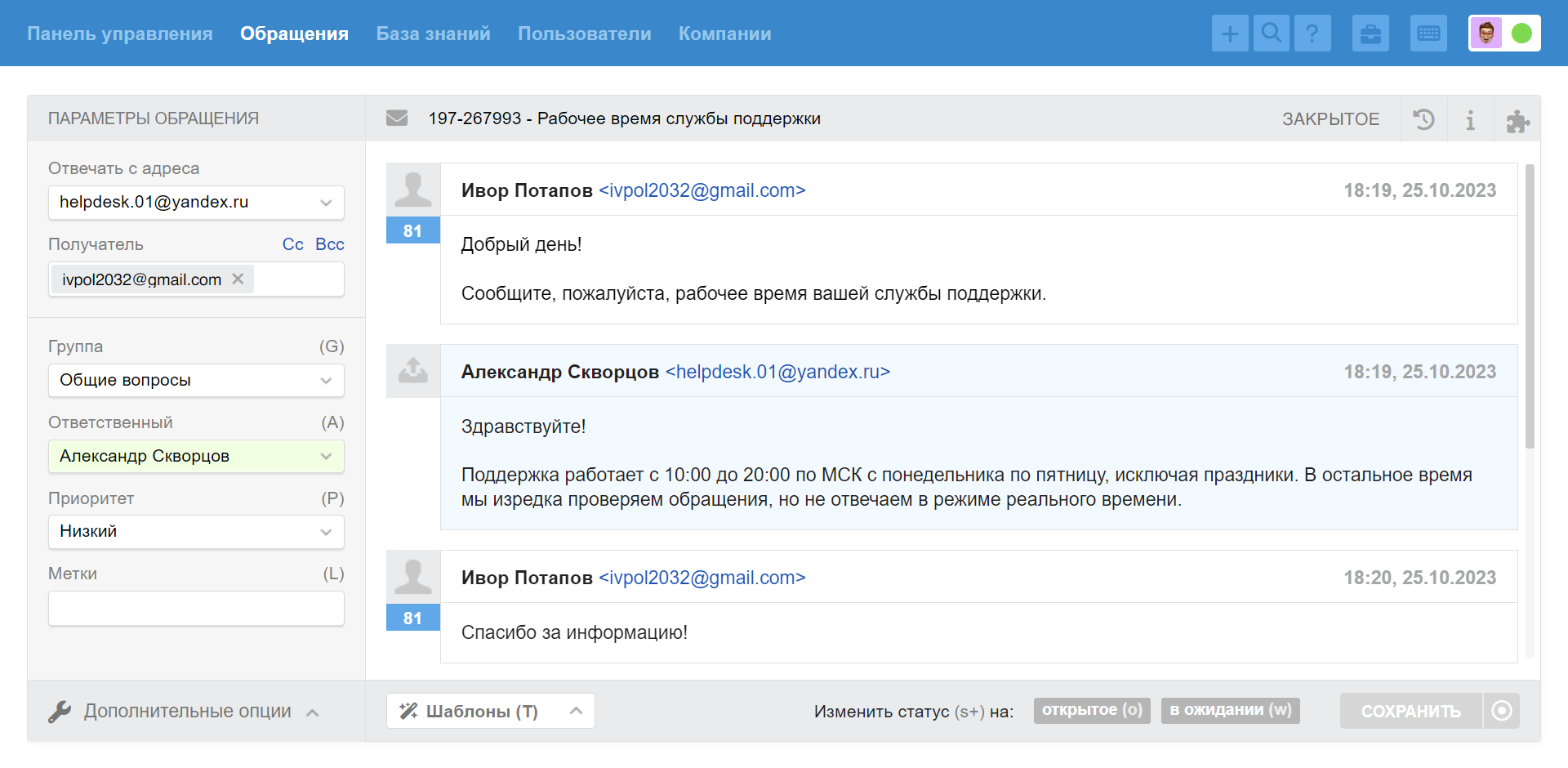The image size is (1568, 768).
Task: Toggle the green online status indicator
Action: click(1521, 33)
